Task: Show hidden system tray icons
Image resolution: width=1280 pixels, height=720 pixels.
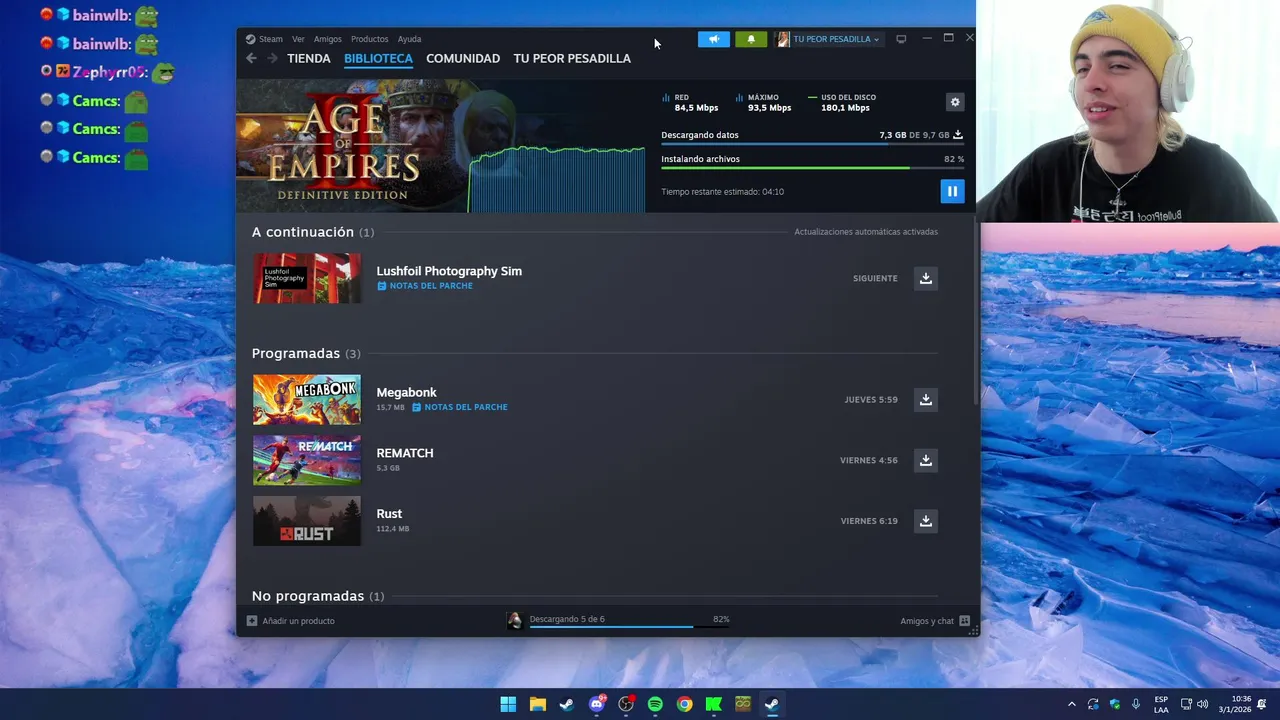Action: coord(1072,704)
